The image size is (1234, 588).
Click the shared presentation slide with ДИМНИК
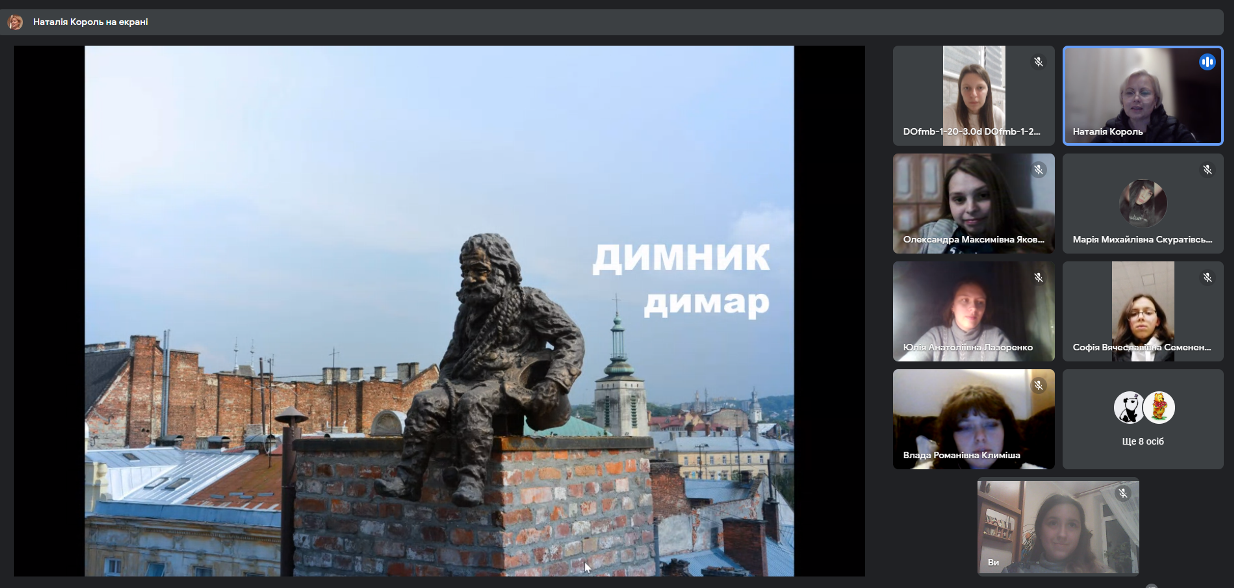439,311
